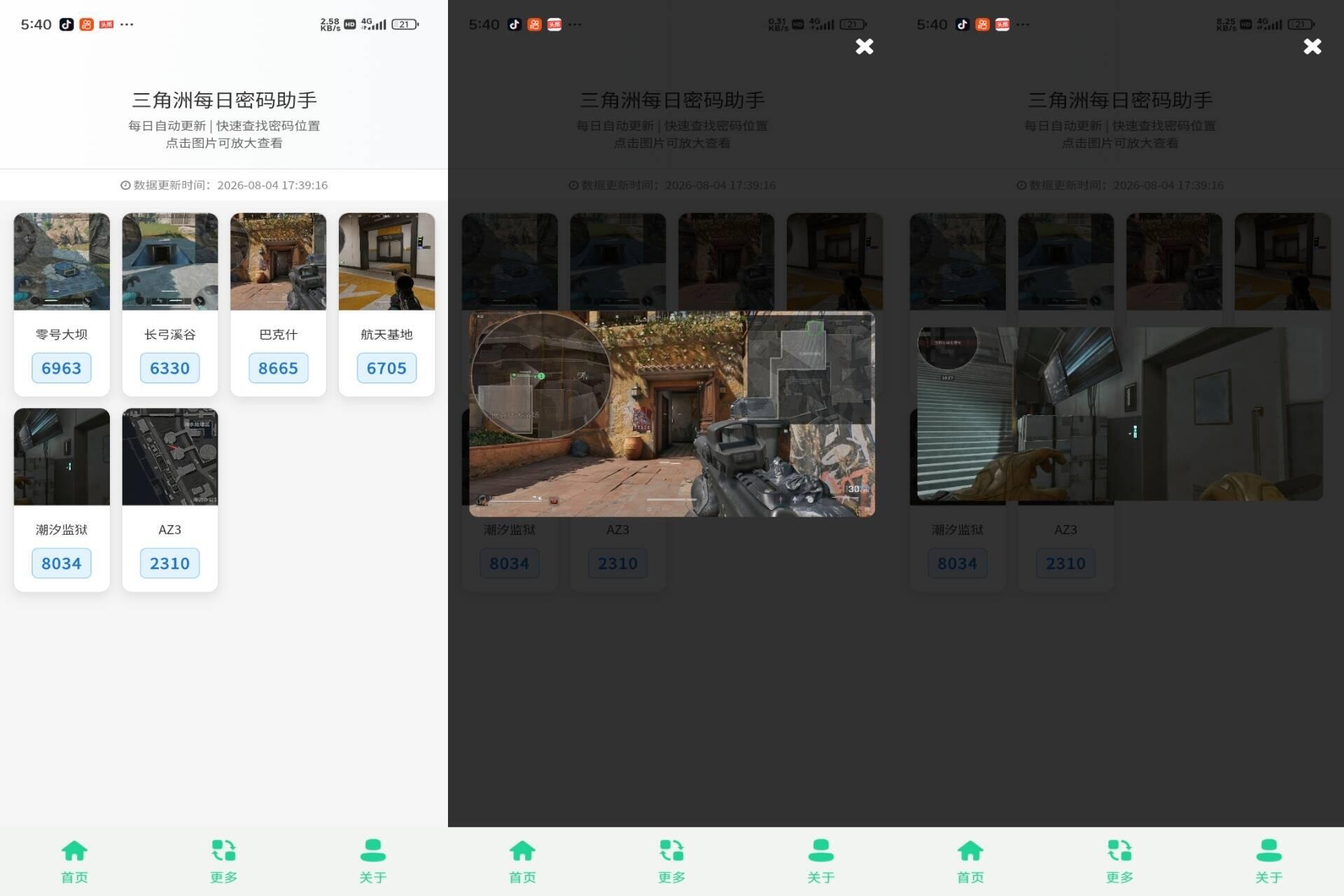The width and height of the screenshot is (1344, 896).
Task: Click the undimmed 长弓溪谷 name label
Action: tap(170, 335)
